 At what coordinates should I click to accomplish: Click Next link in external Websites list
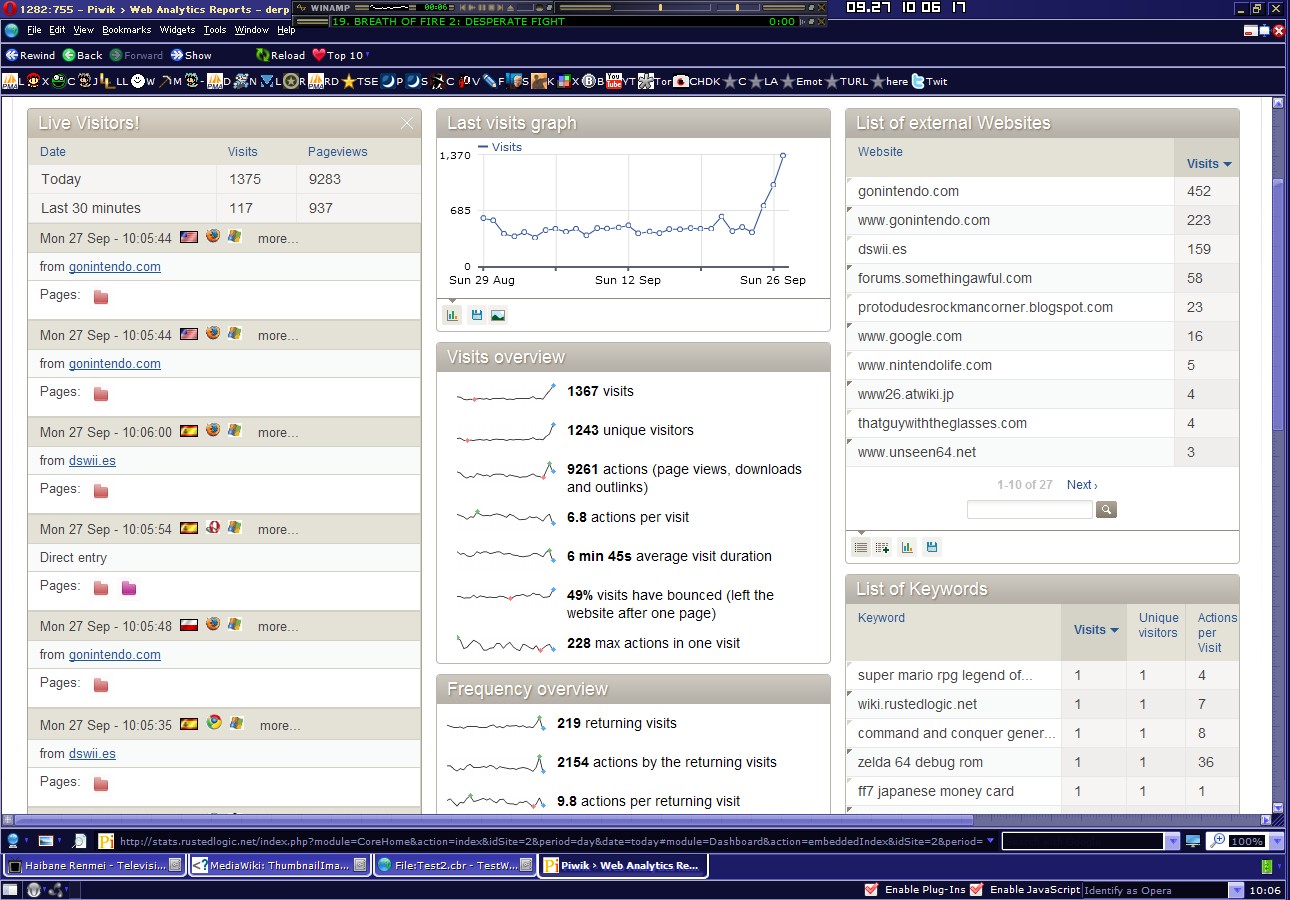click(x=1081, y=485)
